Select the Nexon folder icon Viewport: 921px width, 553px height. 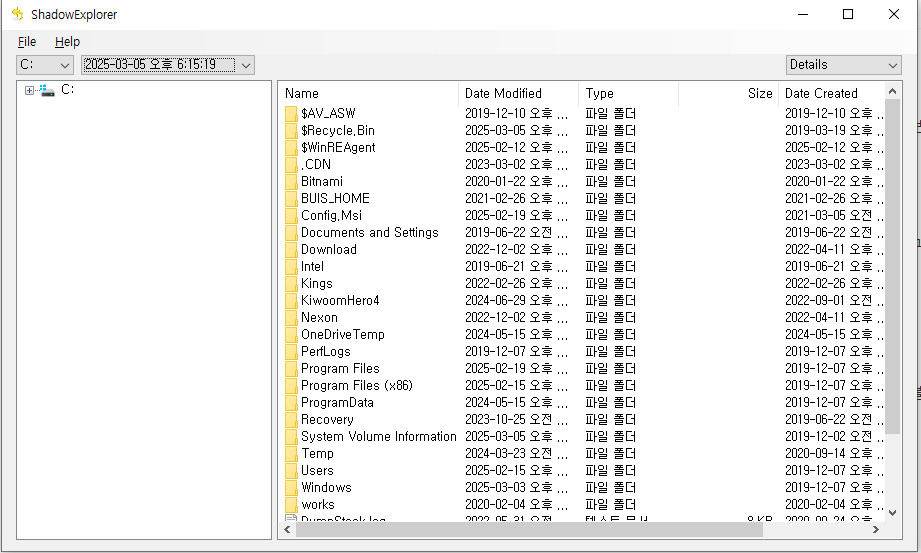(x=291, y=318)
